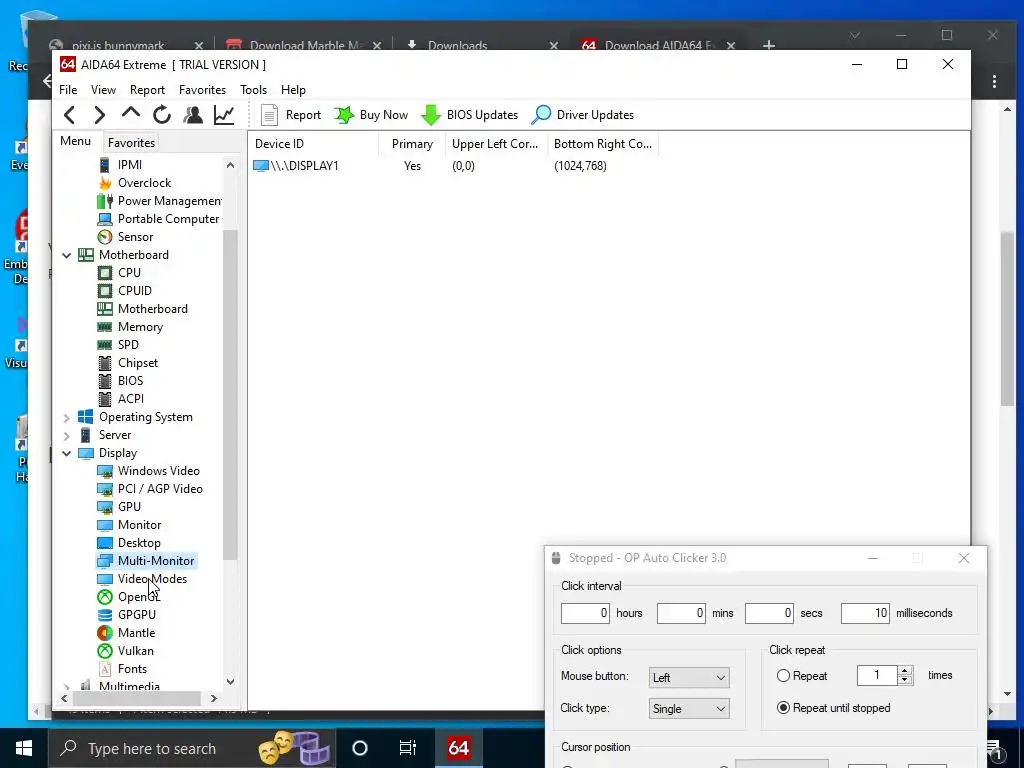Open the Sensor tree item
Image resolution: width=1024 pixels, height=768 pixels.
125,236
